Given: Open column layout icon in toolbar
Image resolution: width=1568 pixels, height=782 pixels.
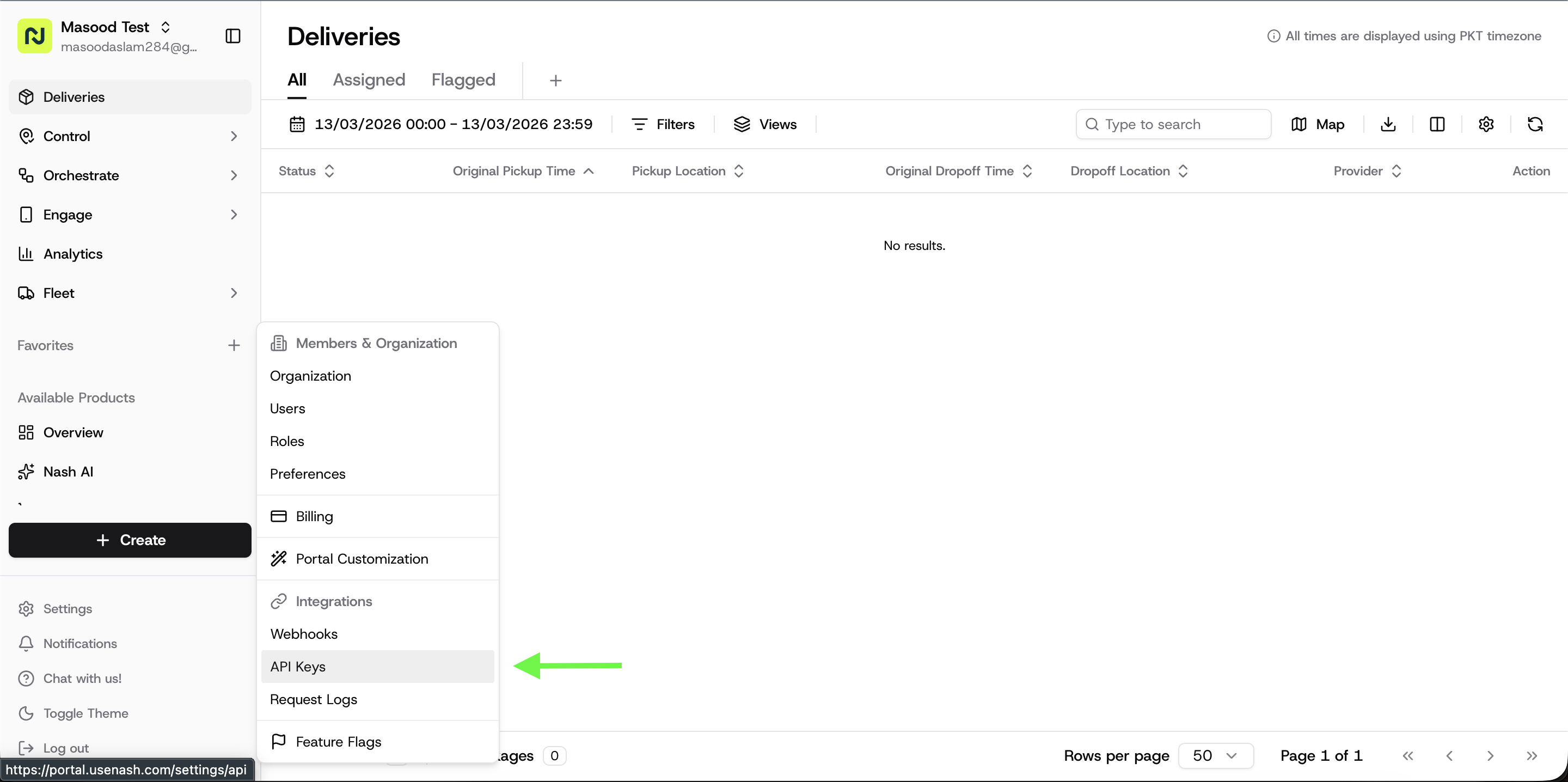Looking at the screenshot, I should coord(1437,124).
